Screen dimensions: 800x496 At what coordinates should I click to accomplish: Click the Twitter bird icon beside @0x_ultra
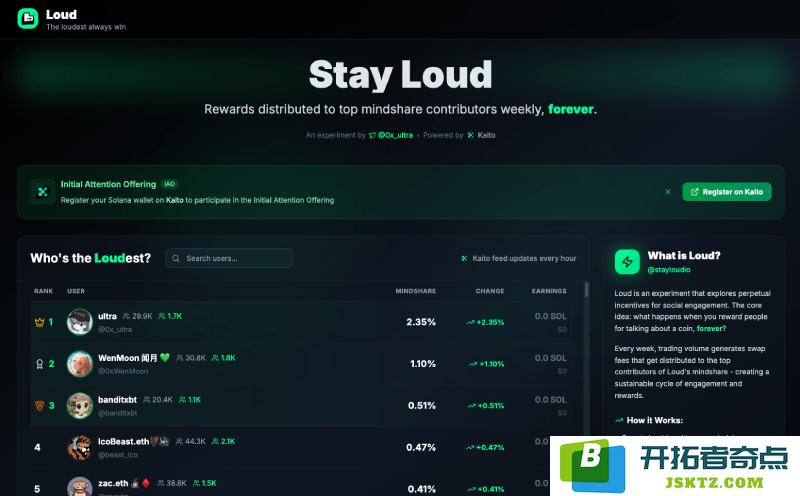pos(372,135)
